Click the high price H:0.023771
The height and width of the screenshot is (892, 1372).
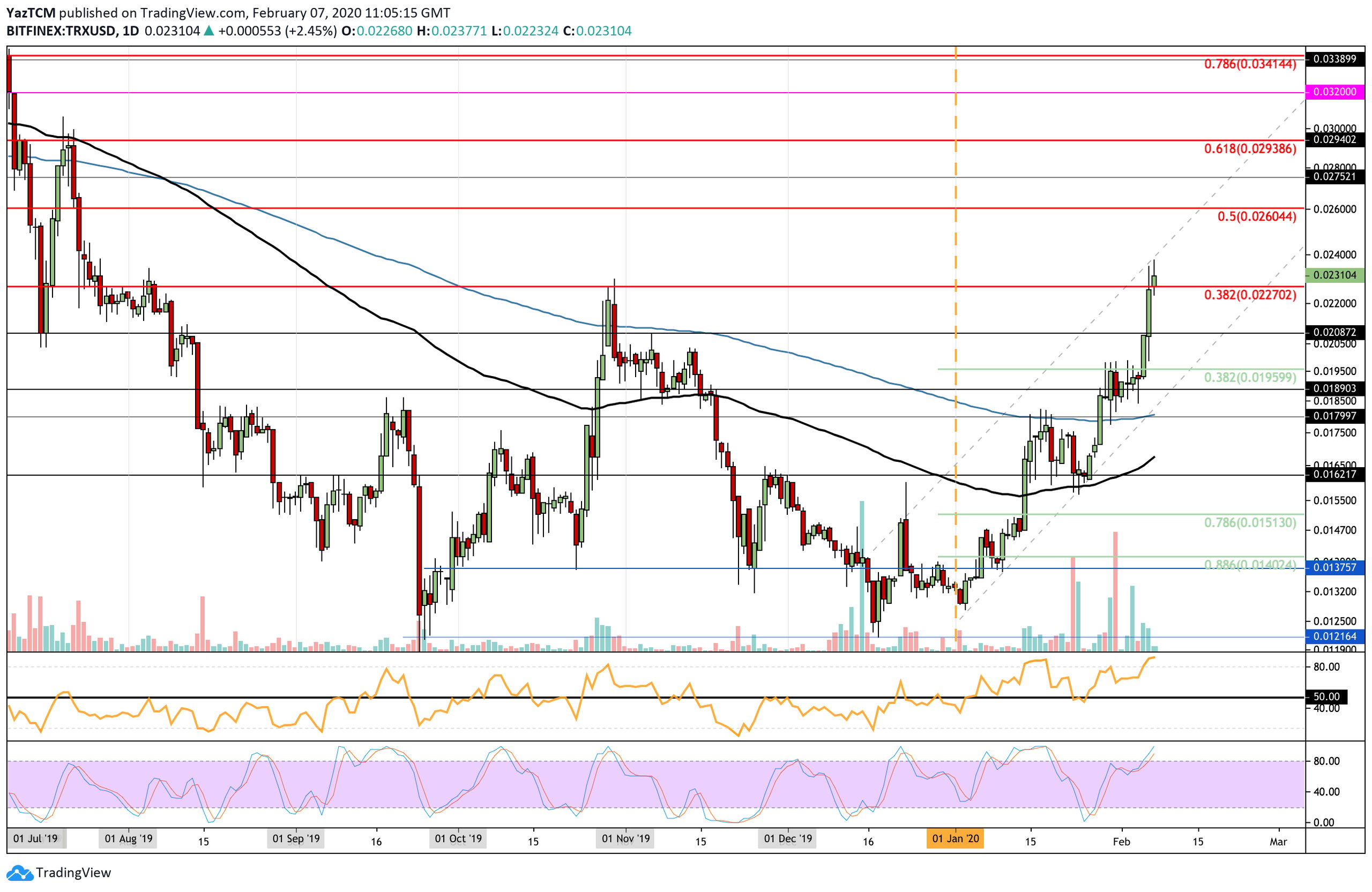452,31
